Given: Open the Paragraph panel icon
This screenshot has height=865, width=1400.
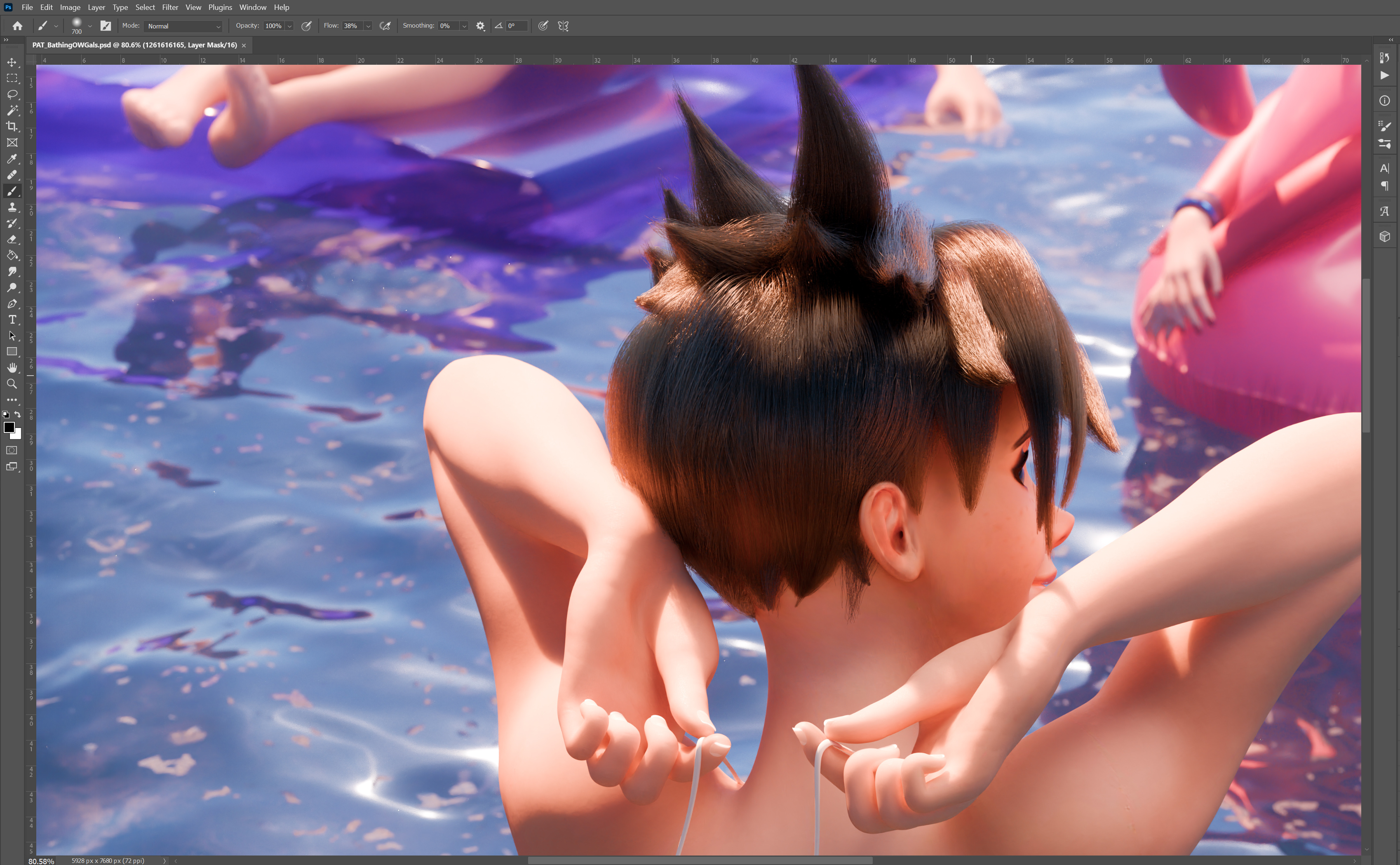Looking at the screenshot, I should coord(1385,186).
